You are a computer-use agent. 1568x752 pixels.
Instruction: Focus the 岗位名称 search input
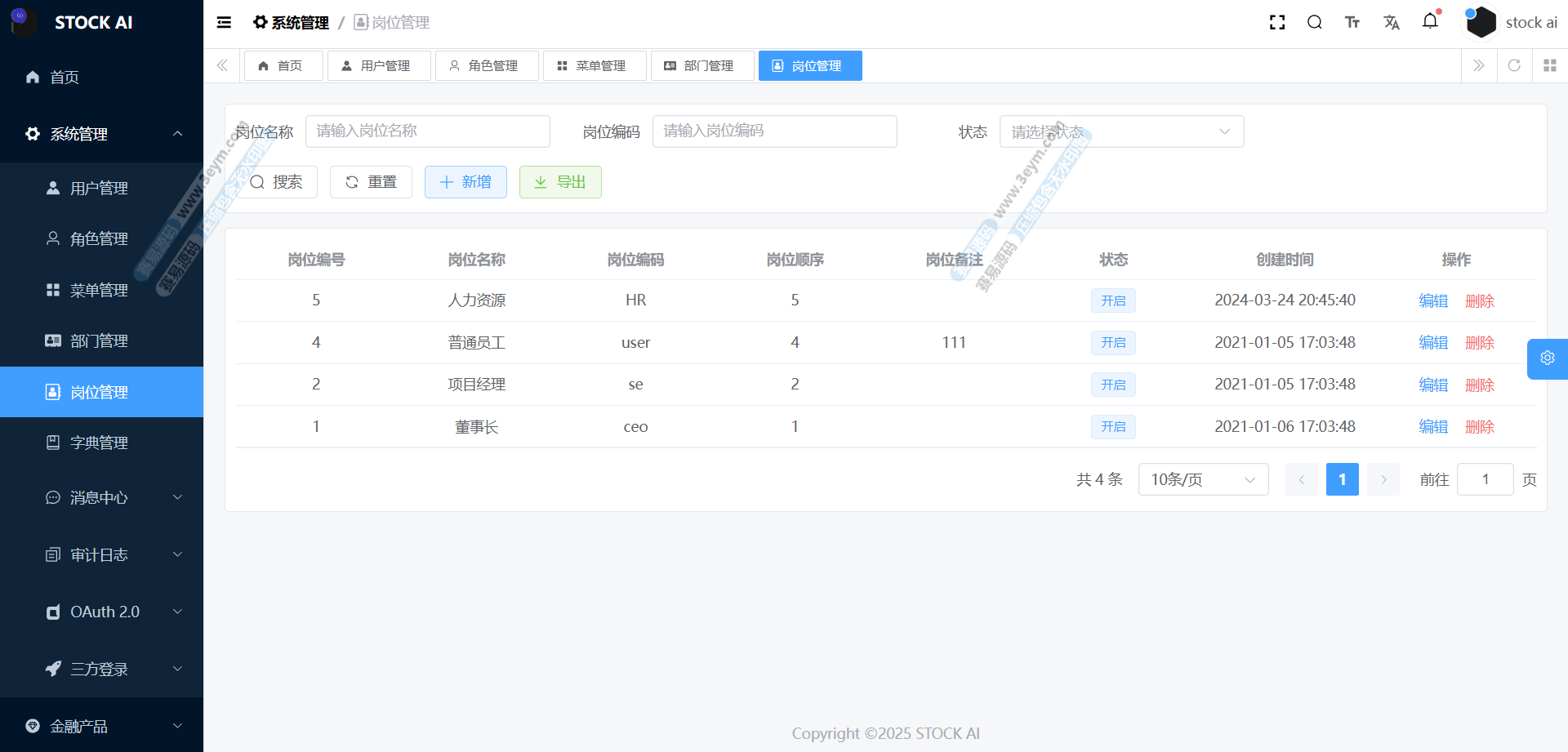pyautogui.click(x=427, y=131)
